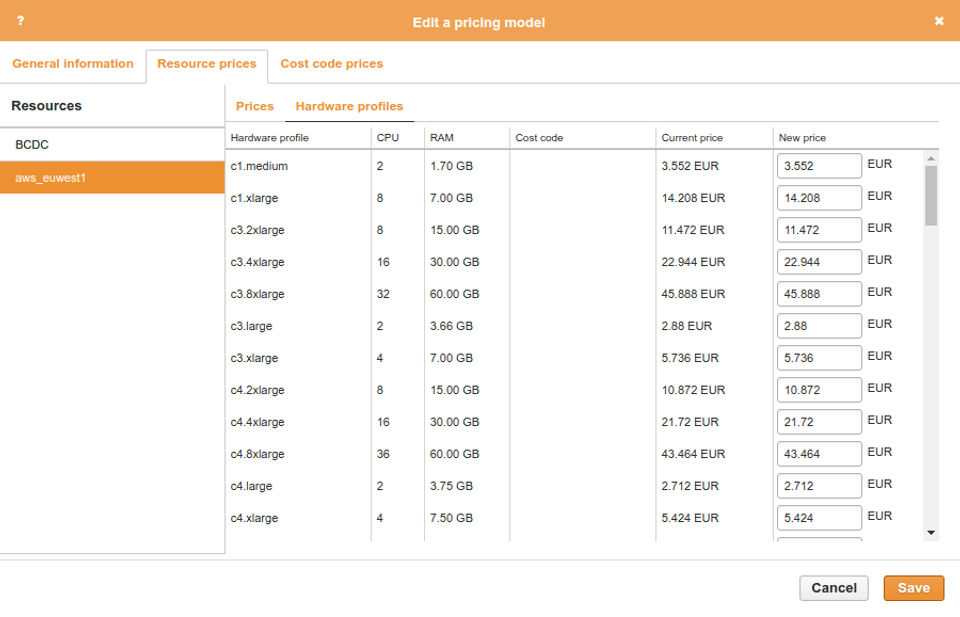
Task: Click the c4.large new price input
Action: coord(819,486)
